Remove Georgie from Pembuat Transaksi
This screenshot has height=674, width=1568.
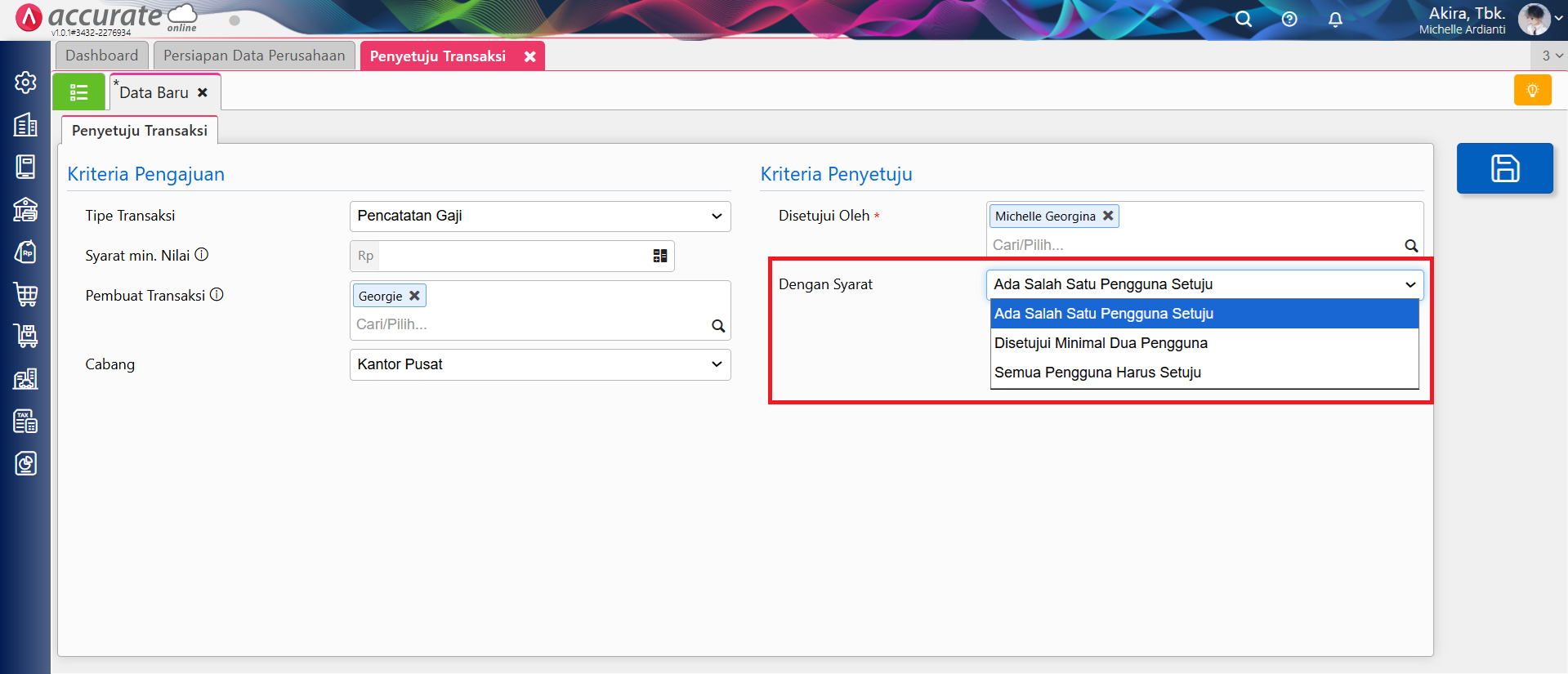pyautogui.click(x=414, y=296)
